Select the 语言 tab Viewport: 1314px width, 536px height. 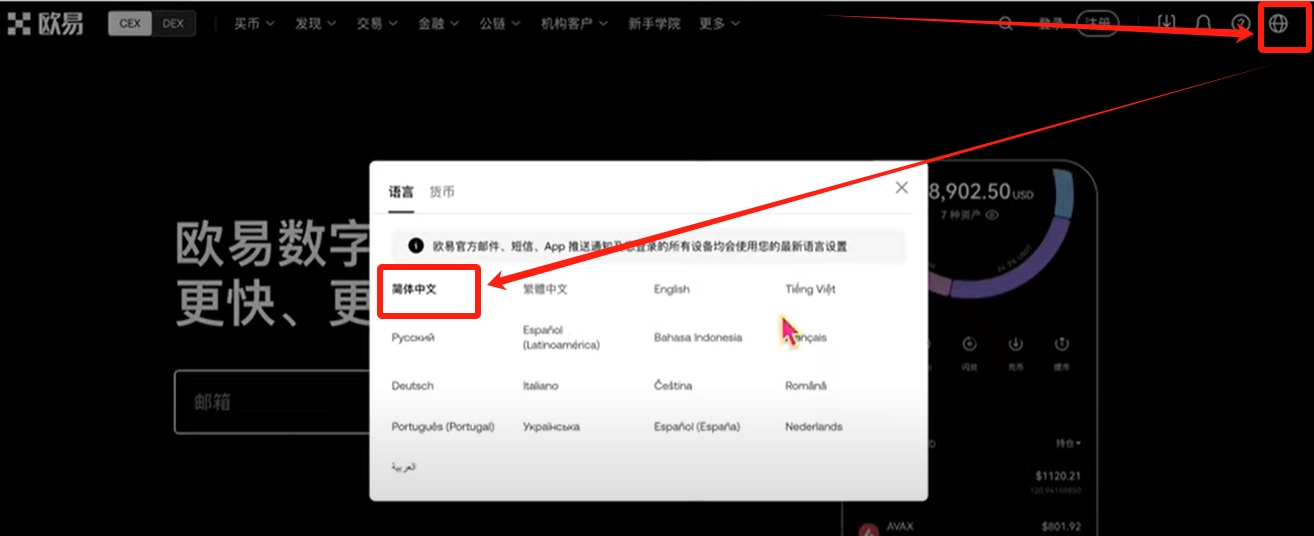point(401,192)
